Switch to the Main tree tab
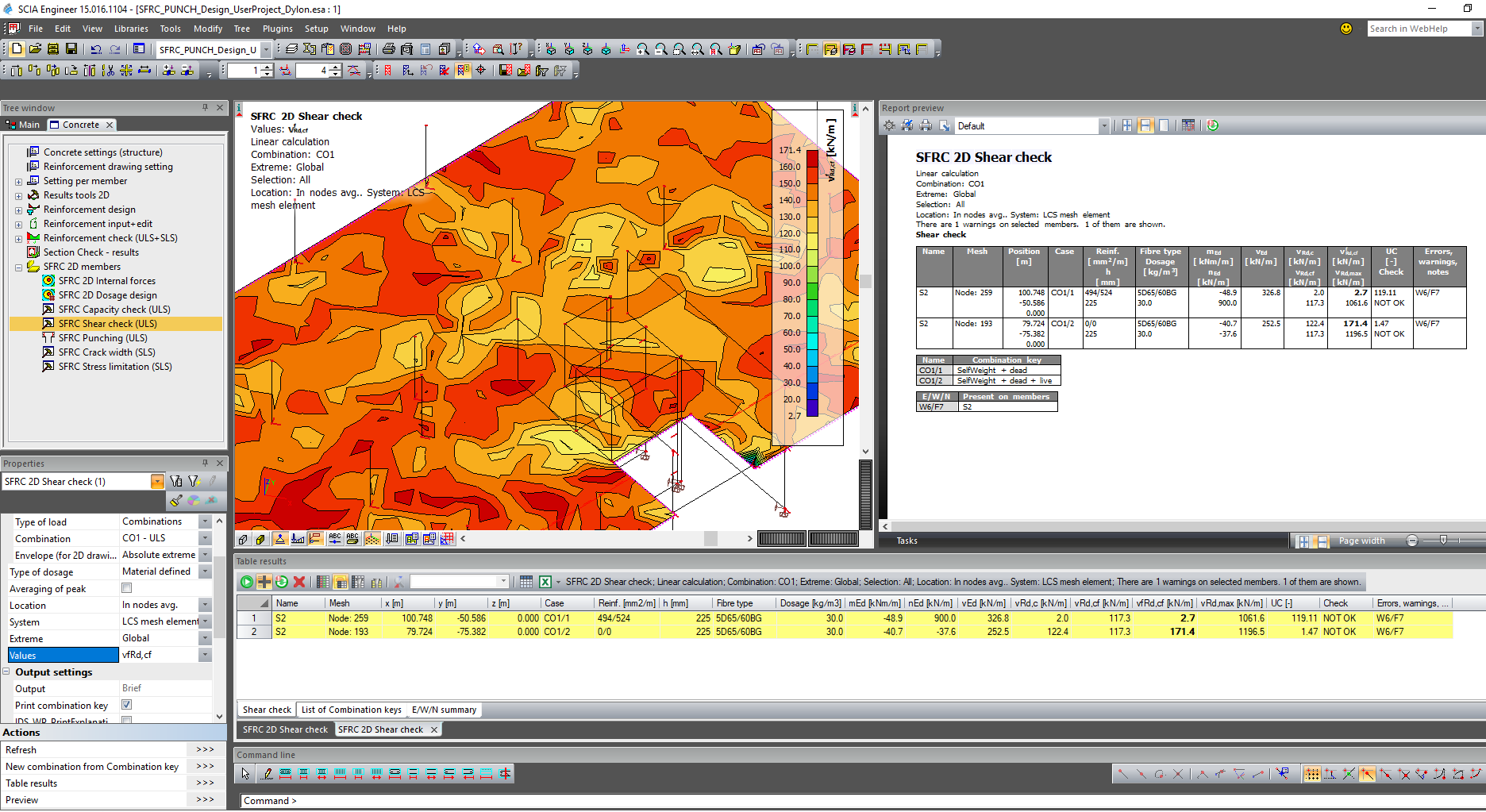Viewport: 1486px width, 812px height. 23,125
